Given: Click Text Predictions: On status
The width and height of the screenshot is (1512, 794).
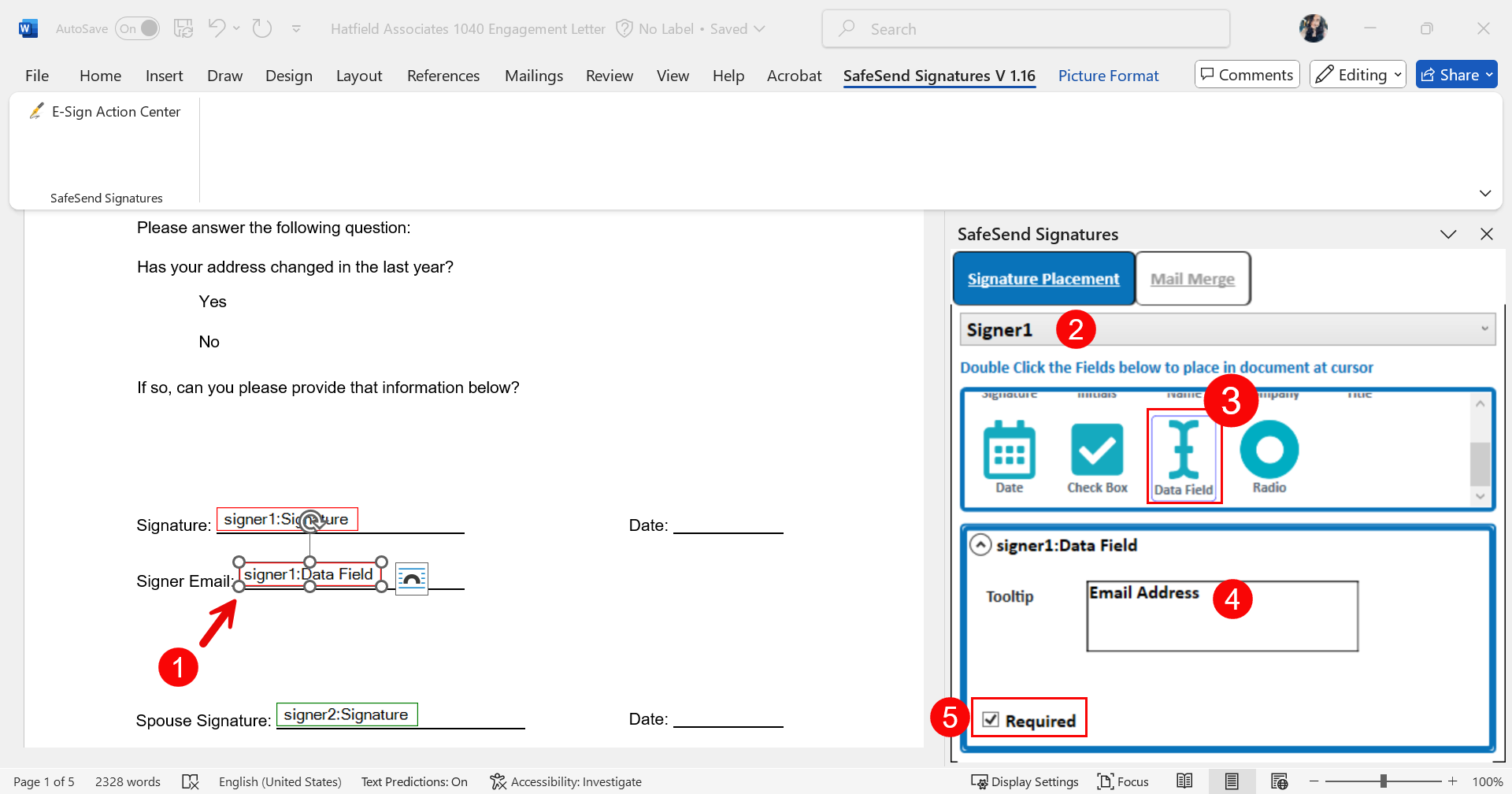Looking at the screenshot, I should click(x=414, y=781).
